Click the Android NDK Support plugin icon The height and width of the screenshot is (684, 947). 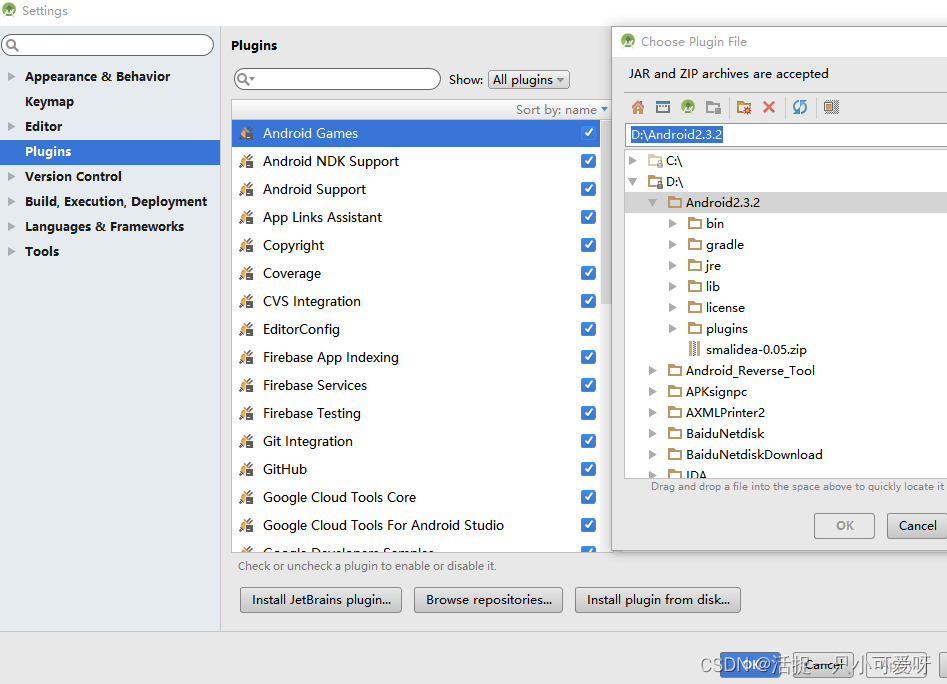coord(246,161)
